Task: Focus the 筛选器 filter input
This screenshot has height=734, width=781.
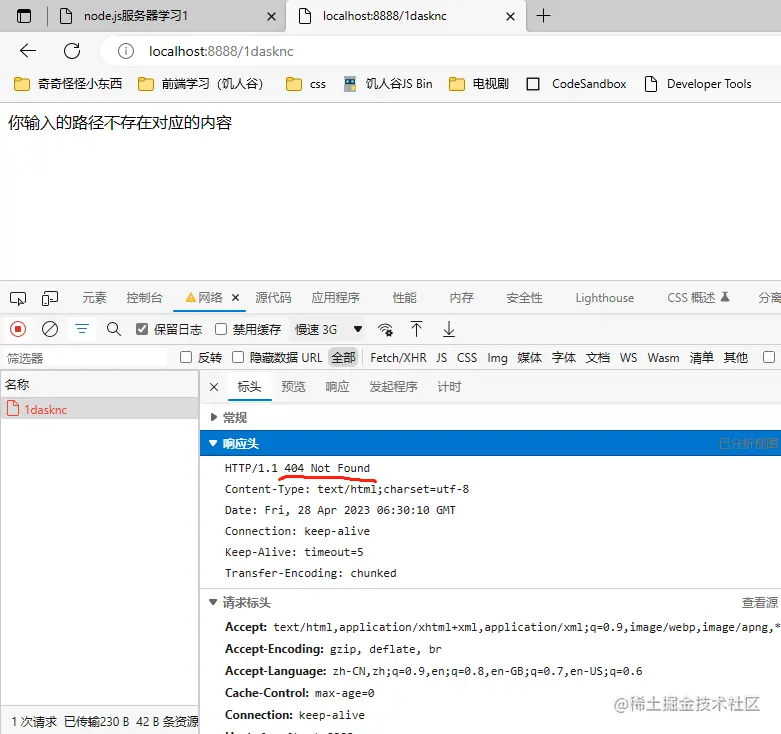Action: click(x=85, y=358)
